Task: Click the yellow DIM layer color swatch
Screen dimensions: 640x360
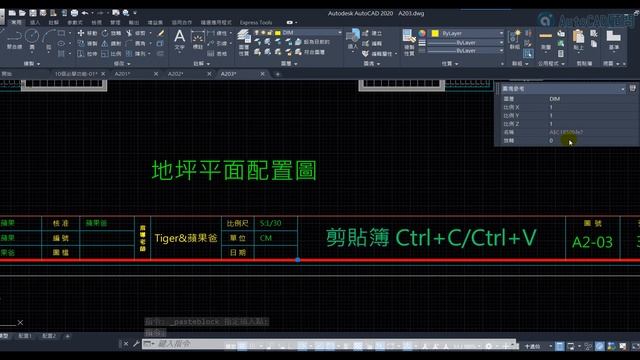Action: coord(278,33)
